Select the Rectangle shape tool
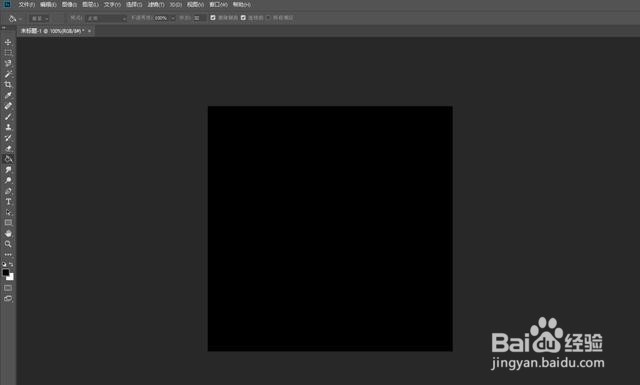This screenshot has height=385, width=640. [8, 223]
